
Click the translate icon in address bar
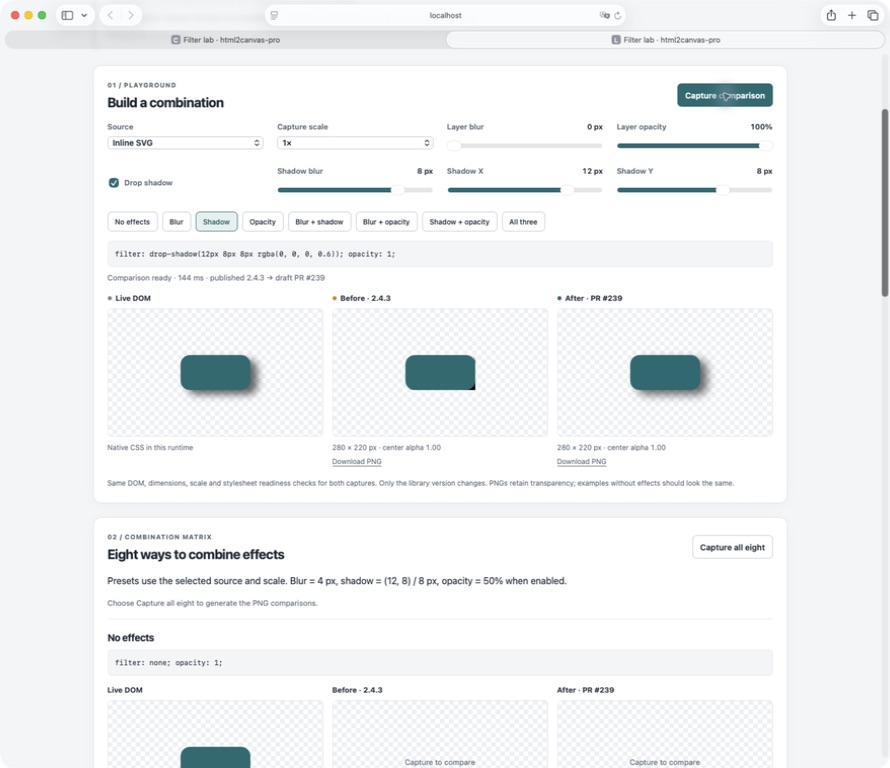coord(604,15)
